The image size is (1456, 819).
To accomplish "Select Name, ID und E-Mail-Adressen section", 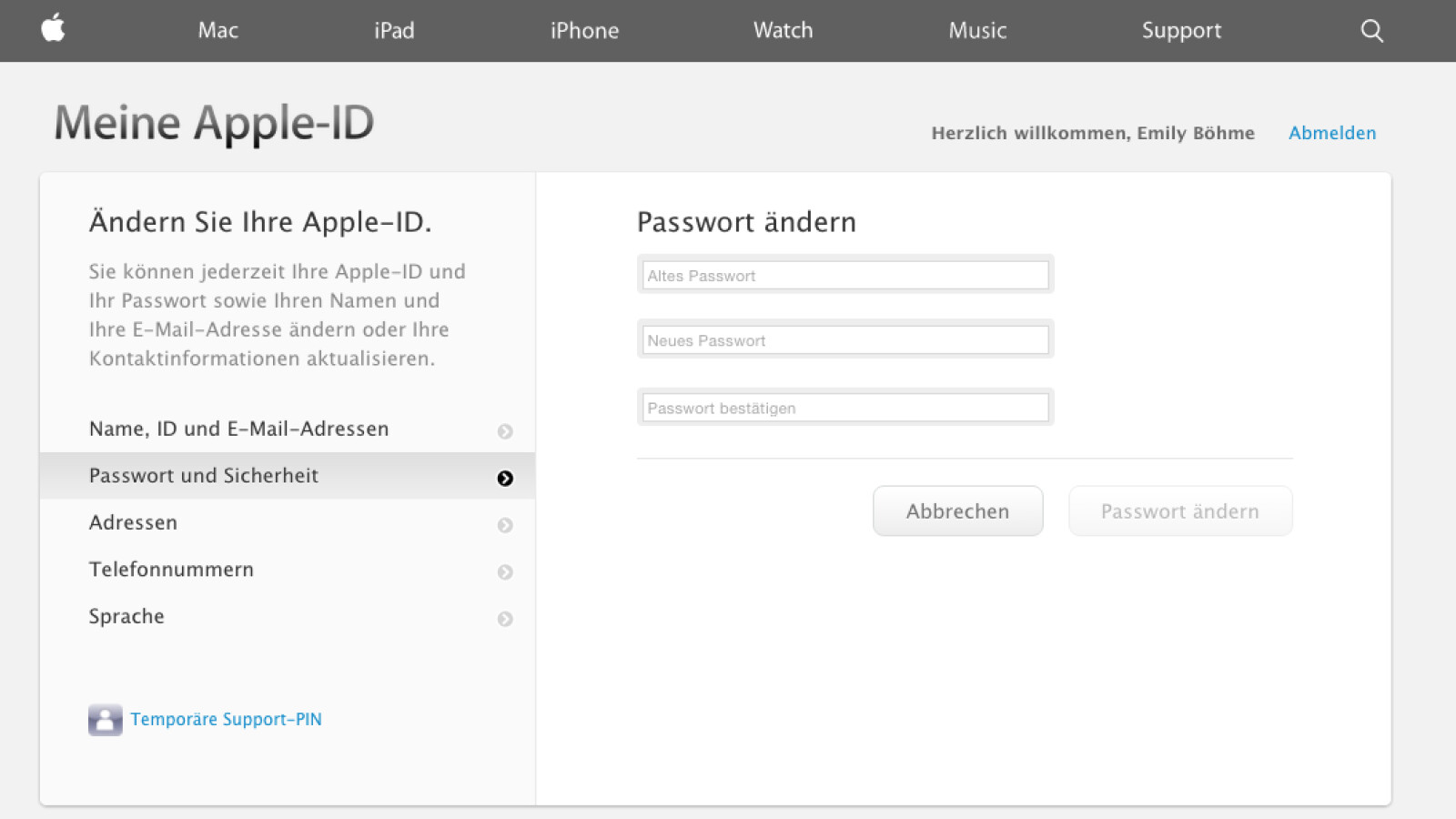I will (288, 429).
